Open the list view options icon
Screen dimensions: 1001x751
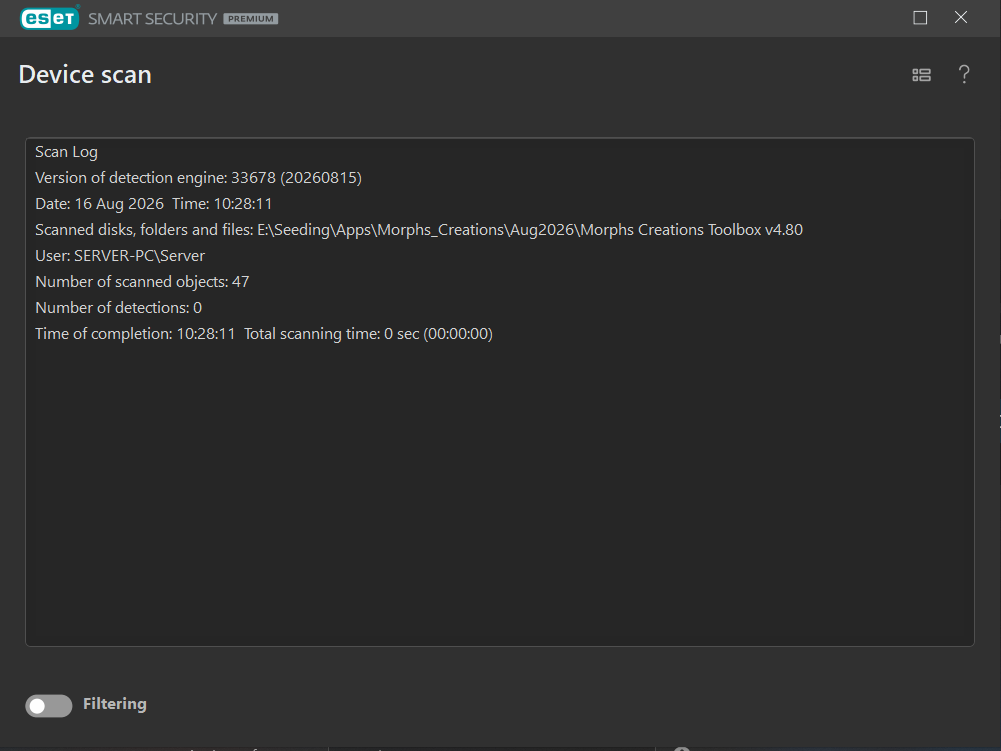(921, 75)
